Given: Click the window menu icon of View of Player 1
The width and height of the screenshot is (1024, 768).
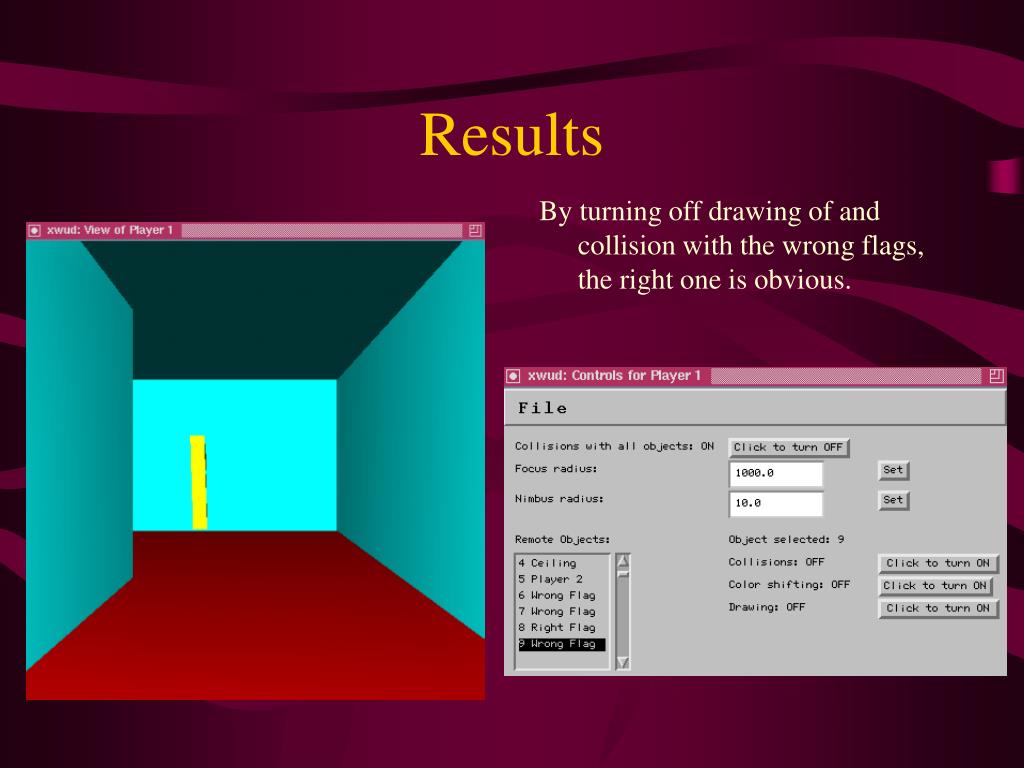Looking at the screenshot, I should [x=35, y=231].
